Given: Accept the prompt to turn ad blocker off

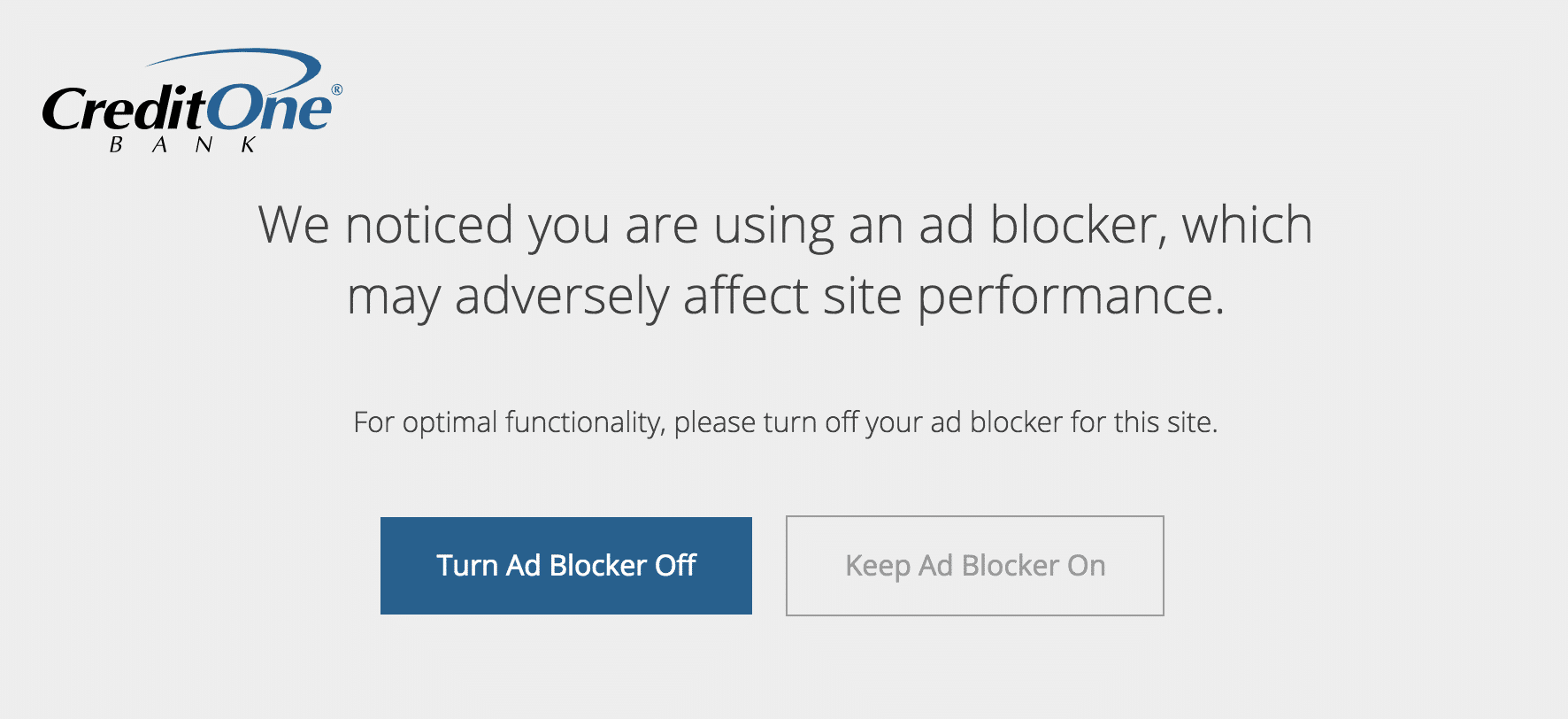Looking at the screenshot, I should tap(565, 565).
